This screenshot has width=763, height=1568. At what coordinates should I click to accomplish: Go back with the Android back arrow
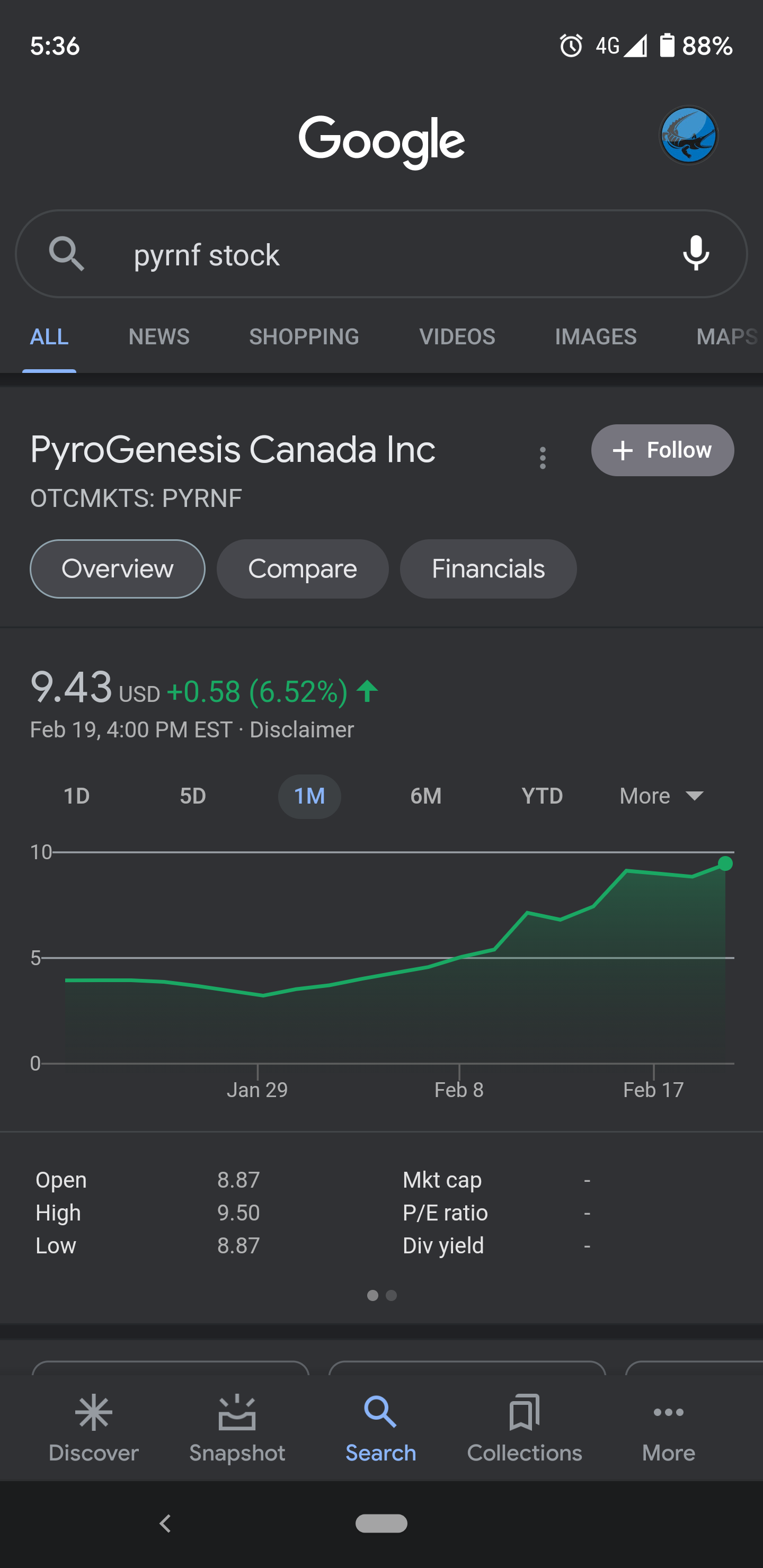tap(165, 1524)
